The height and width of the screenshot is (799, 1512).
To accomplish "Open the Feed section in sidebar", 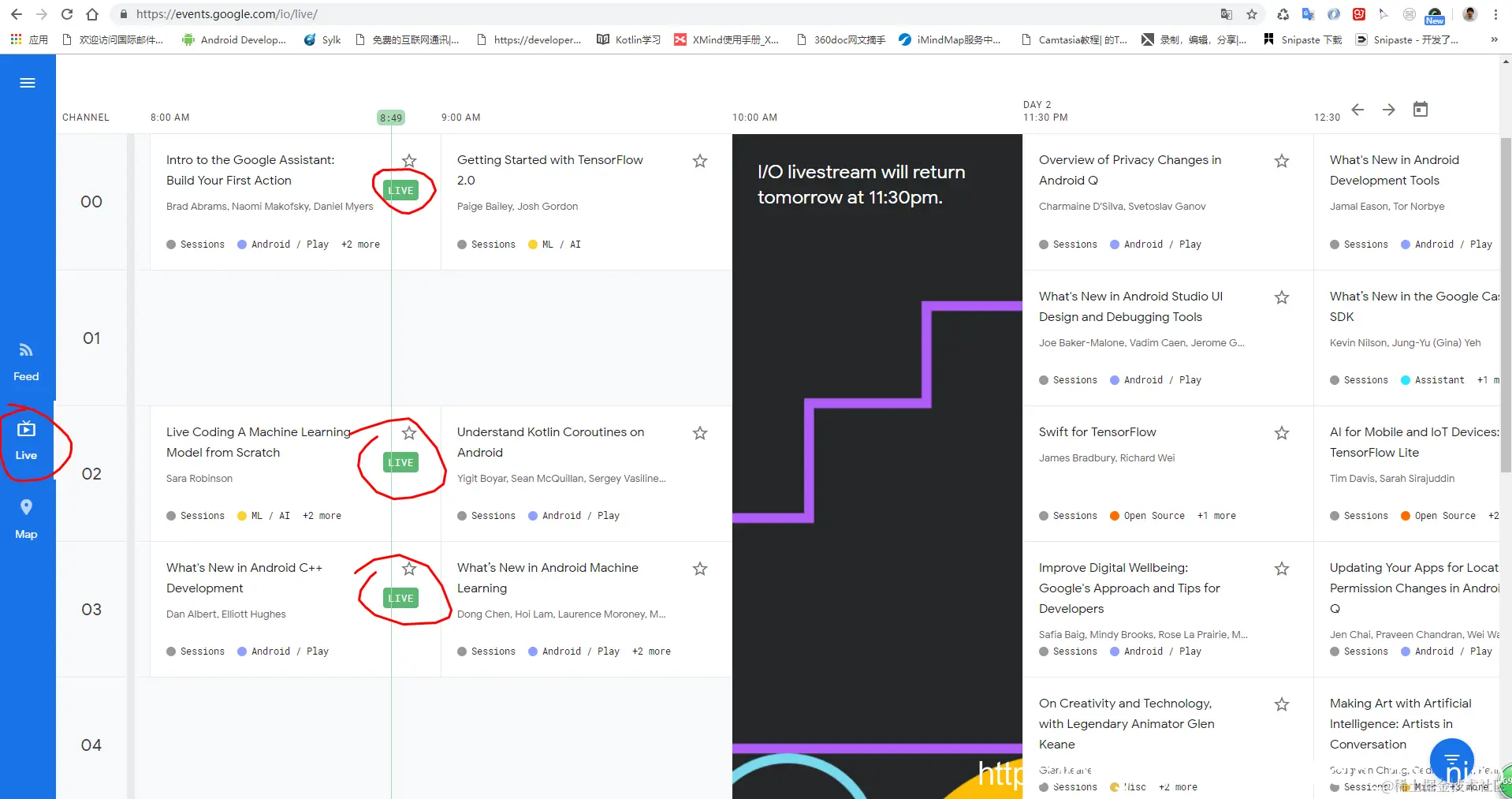I will coord(26,361).
